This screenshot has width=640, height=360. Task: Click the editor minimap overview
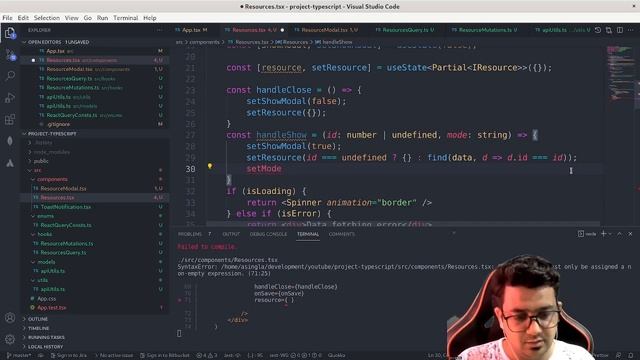click(619, 73)
